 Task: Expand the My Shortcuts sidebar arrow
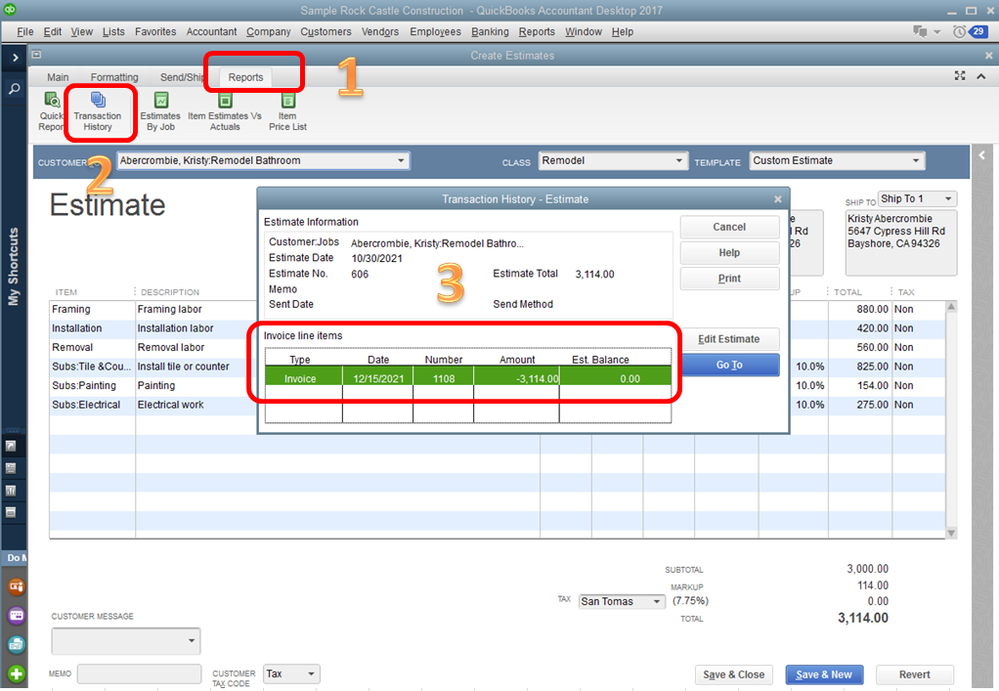pos(15,57)
